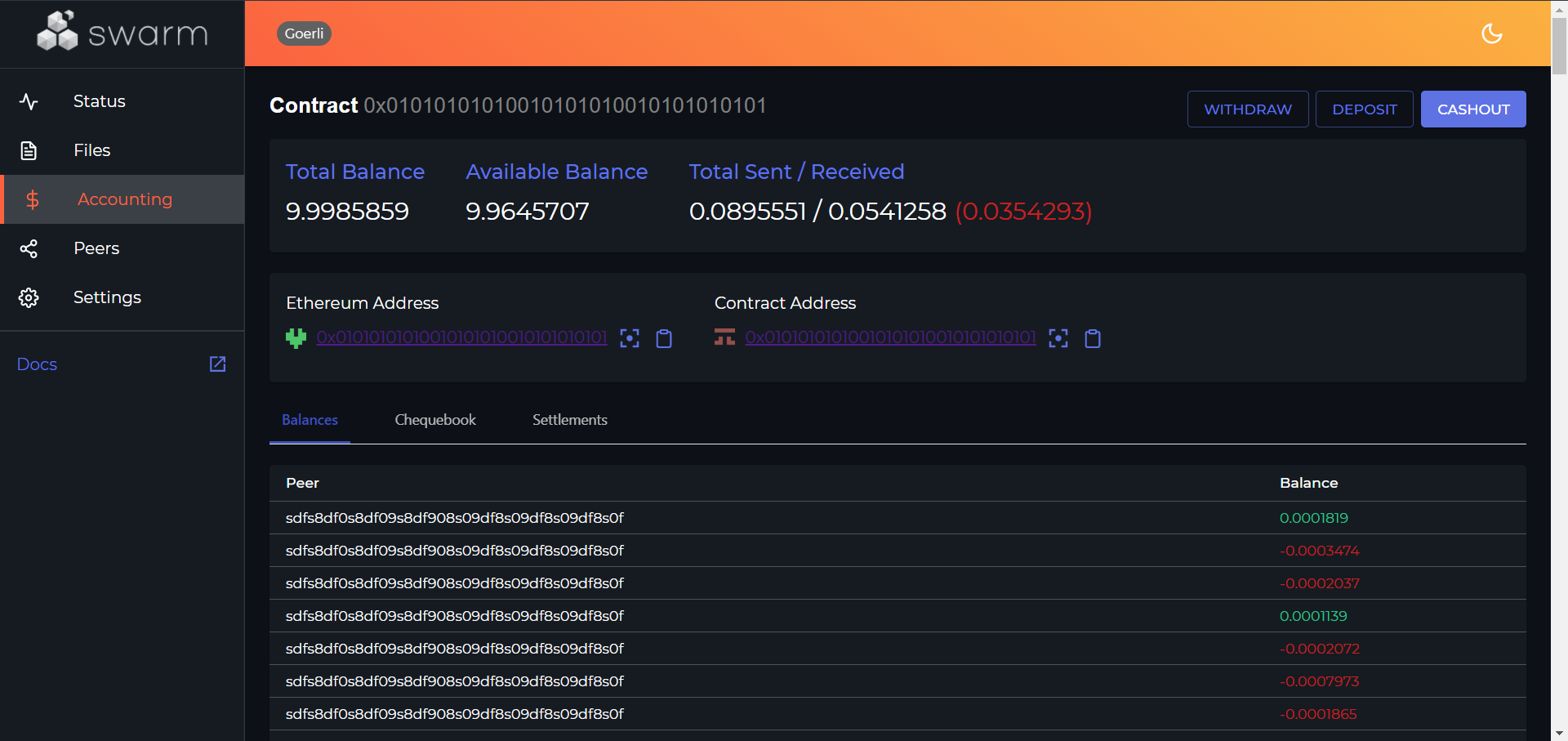
Task: Open the Contract Address hyperlink
Action: (x=890, y=337)
